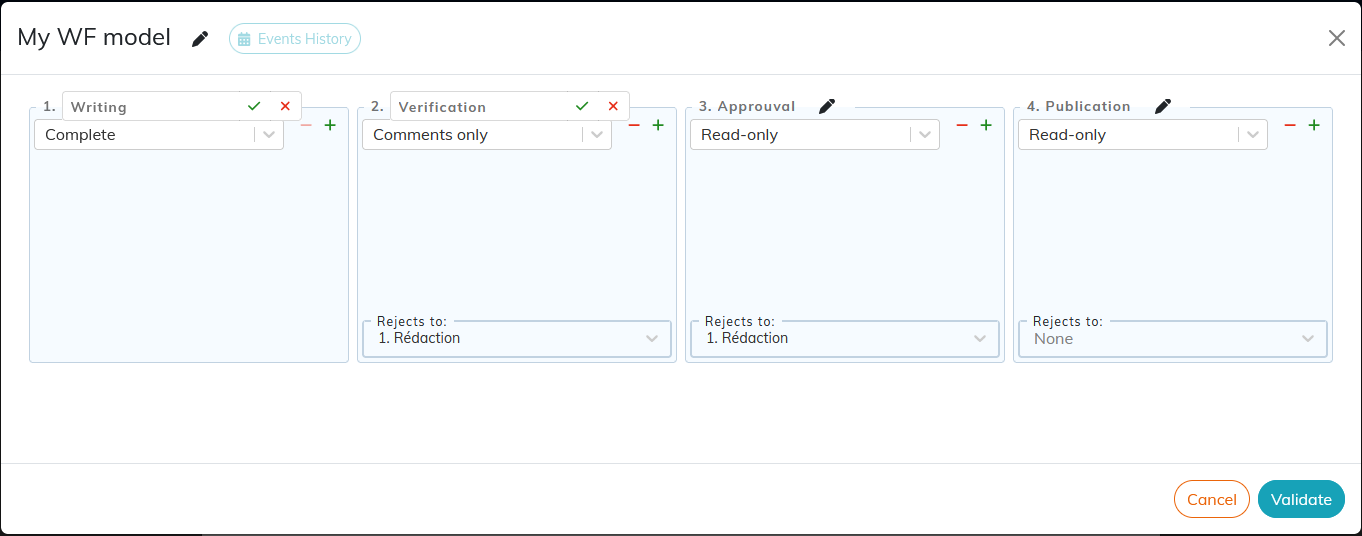Click the Cancel button
The image size is (1362, 536).
pyautogui.click(x=1212, y=499)
